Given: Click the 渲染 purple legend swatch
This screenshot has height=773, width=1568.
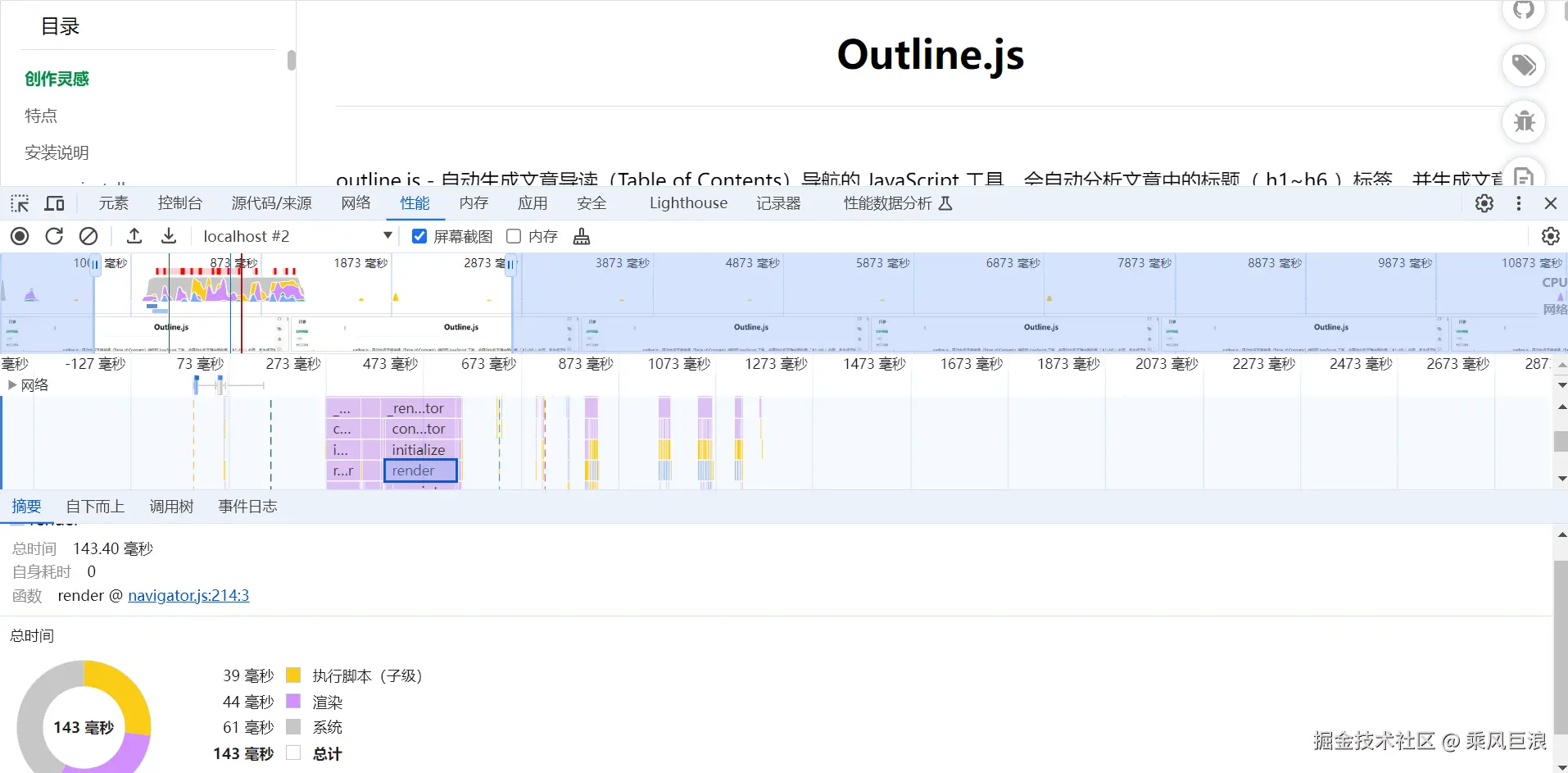Looking at the screenshot, I should [293, 702].
